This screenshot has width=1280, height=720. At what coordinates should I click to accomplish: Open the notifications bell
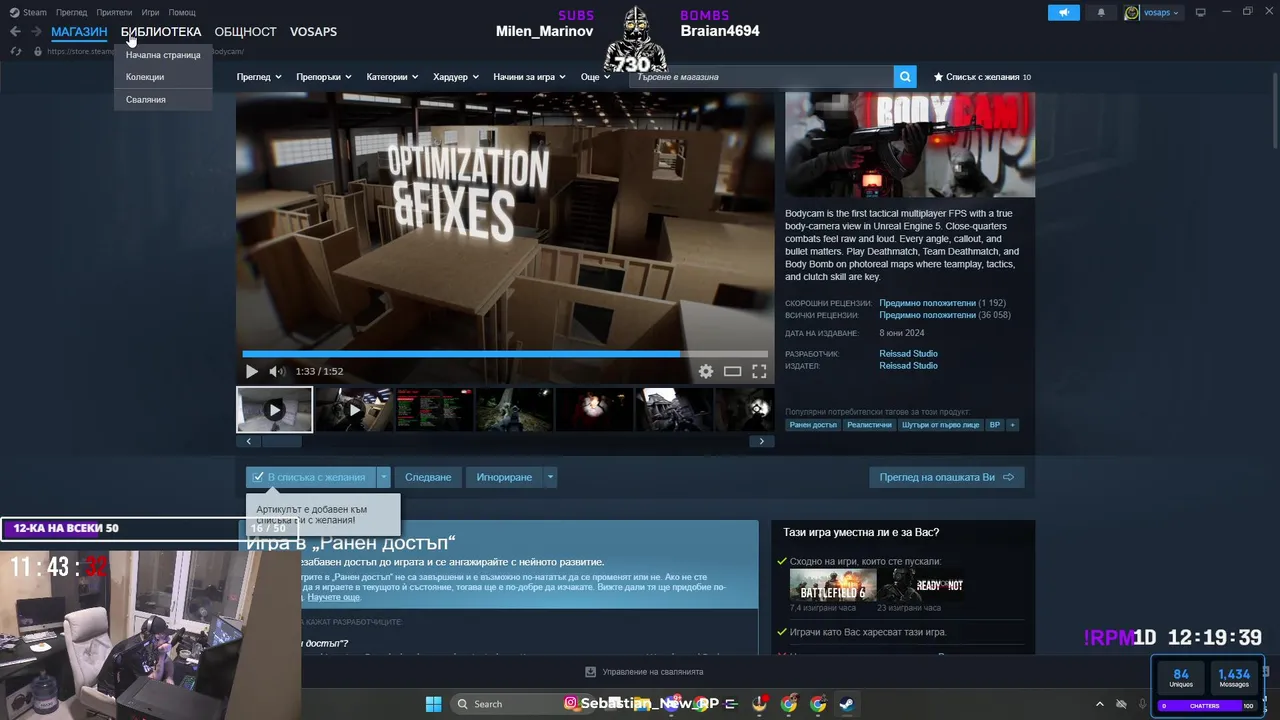click(x=1101, y=12)
